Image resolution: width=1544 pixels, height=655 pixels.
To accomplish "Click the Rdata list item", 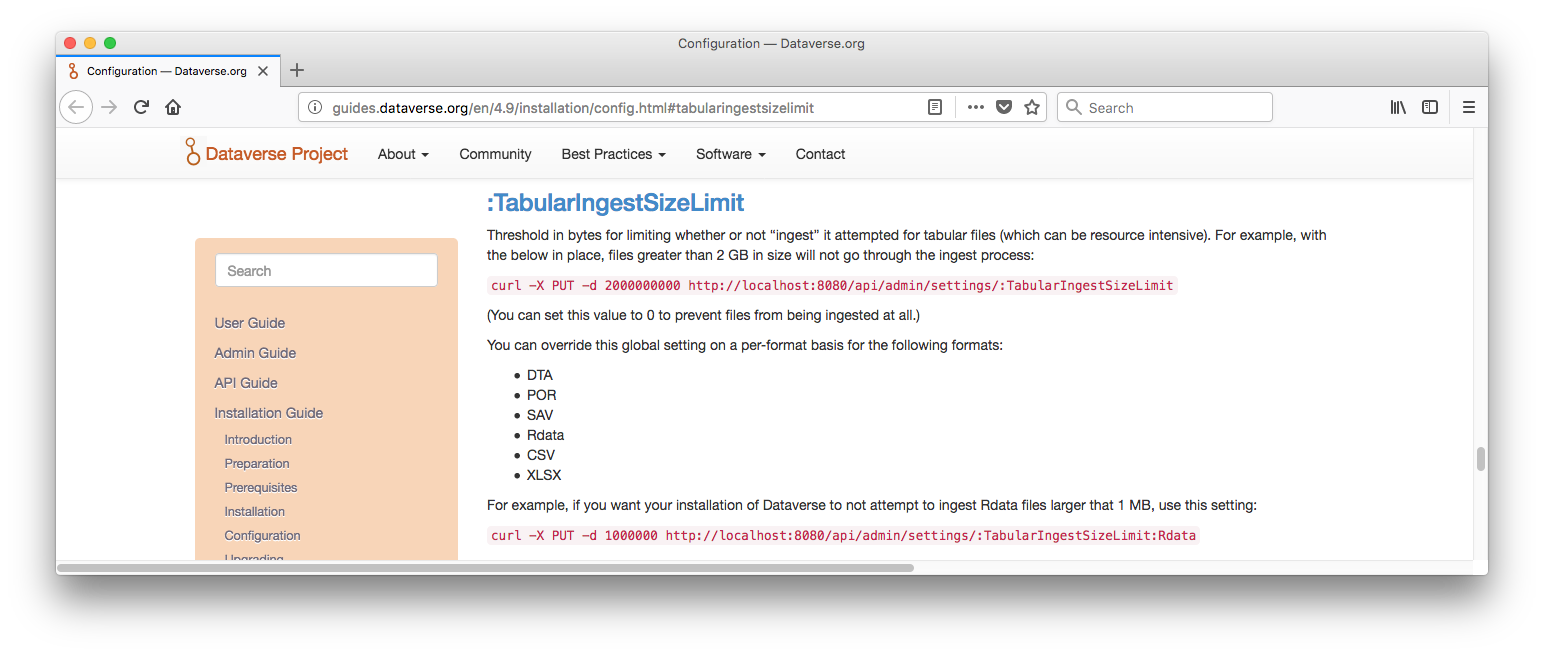I will pyautogui.click(x=546, y=435).
